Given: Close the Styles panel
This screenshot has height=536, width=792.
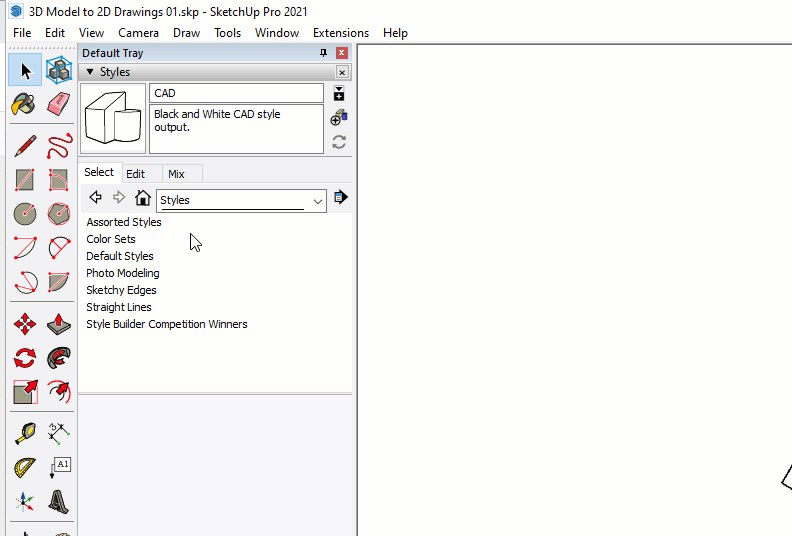Looking at the screenshot, I should coord(342,73).
